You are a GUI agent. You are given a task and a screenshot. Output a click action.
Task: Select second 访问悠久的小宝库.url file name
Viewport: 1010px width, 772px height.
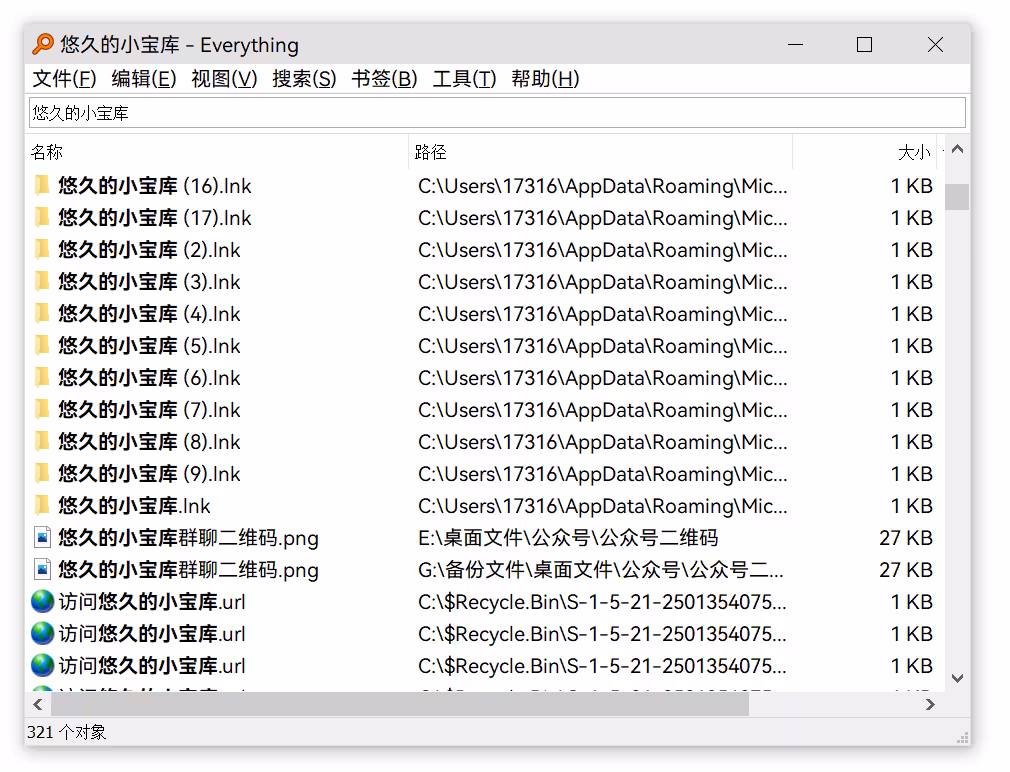click(x=152, y=634)
